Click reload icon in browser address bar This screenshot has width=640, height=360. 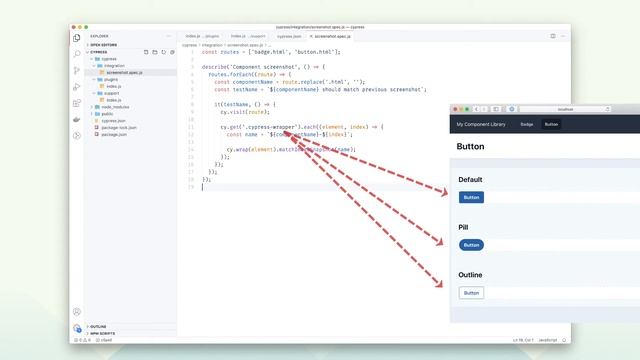coord(607,109)
